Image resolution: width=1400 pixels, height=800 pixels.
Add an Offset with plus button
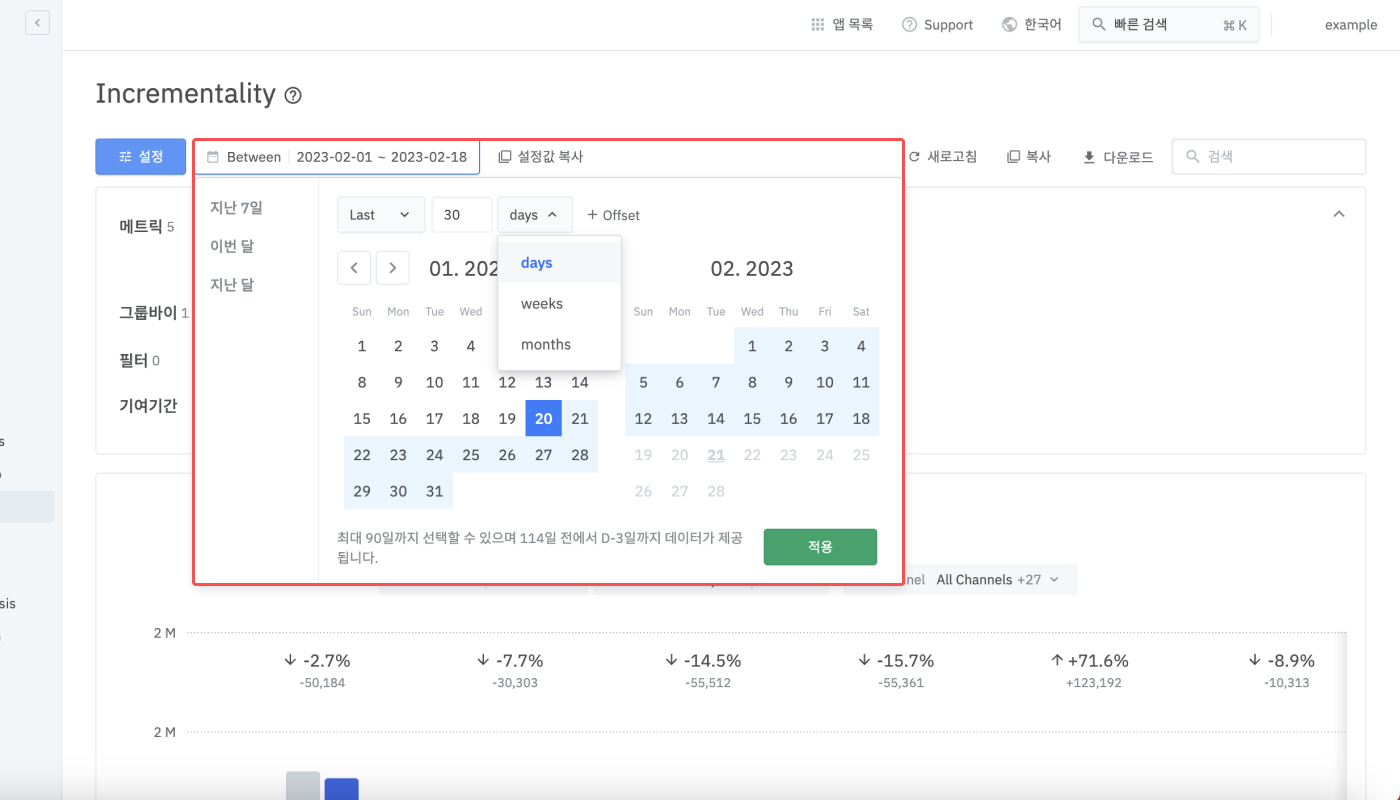(613, 215)
